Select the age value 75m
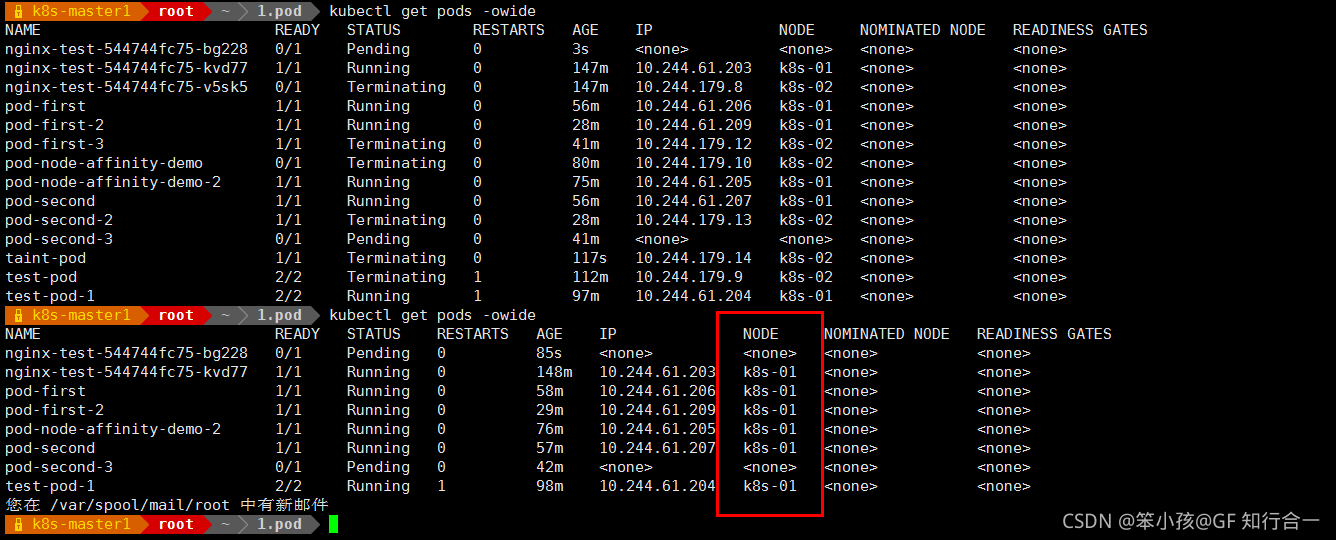The height and width of the screenshot is (540, 1336). click(585, 182)
